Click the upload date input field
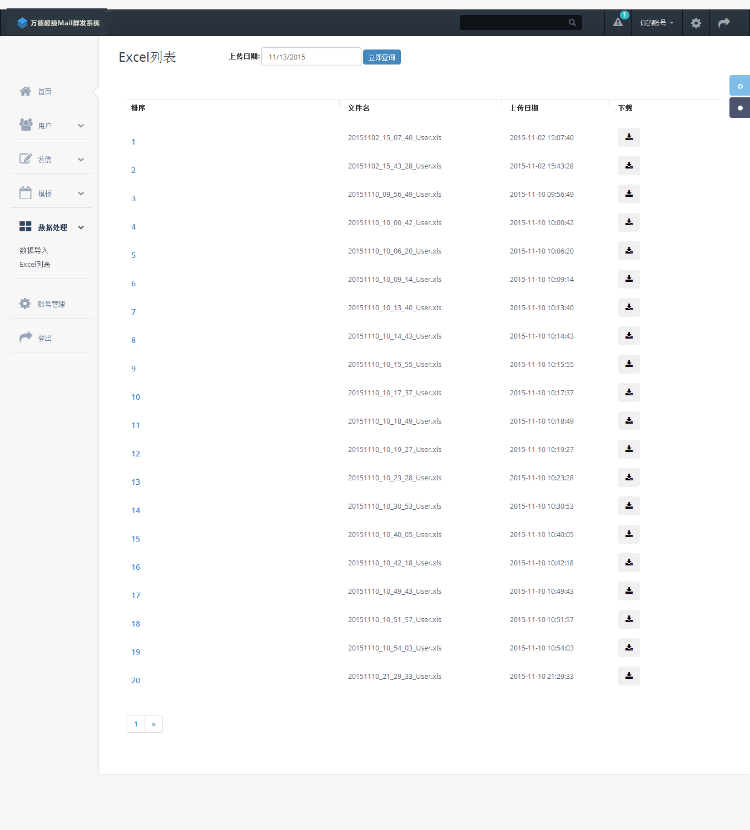 311,57
